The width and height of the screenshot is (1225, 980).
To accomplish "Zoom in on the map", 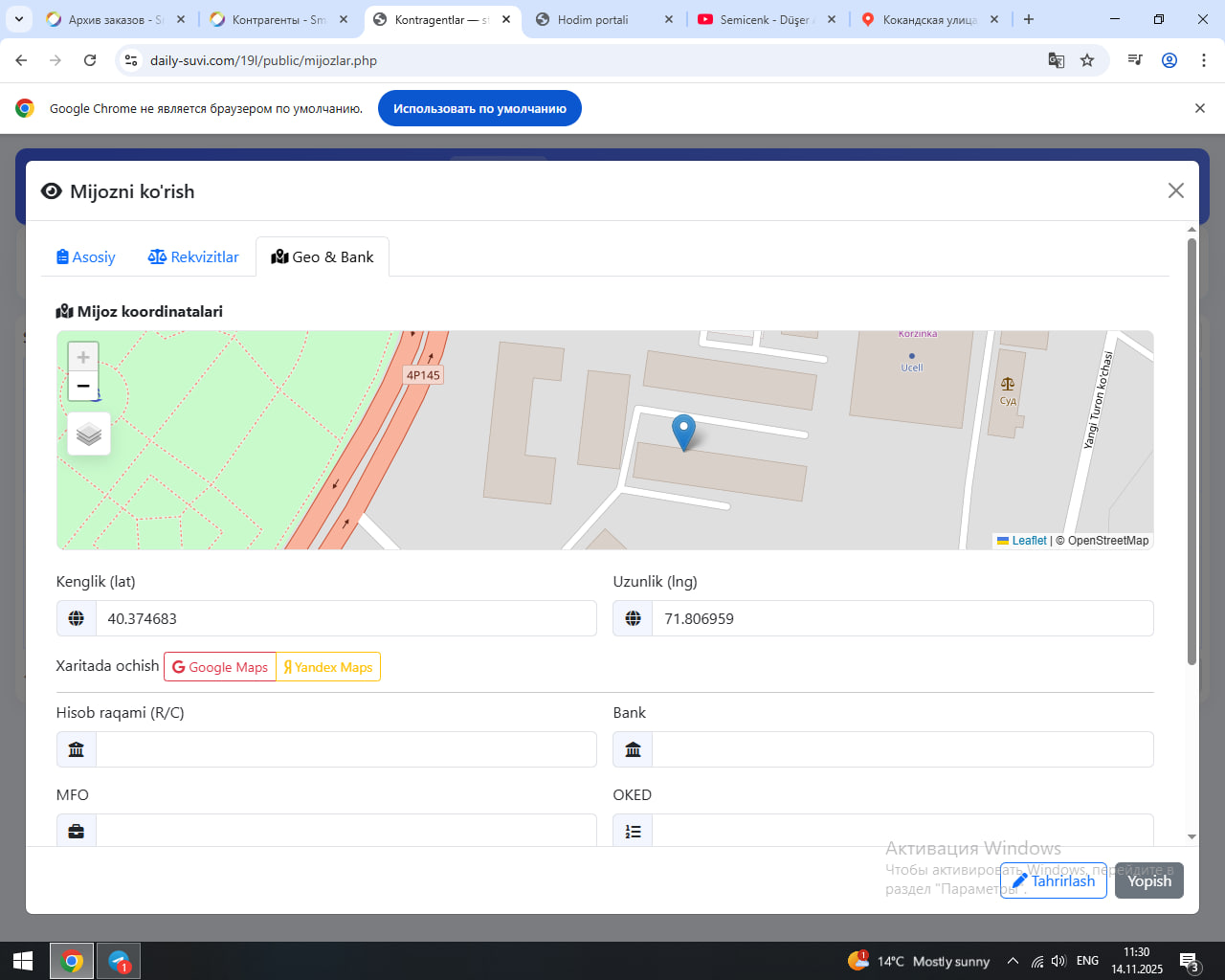I will 83,357.
